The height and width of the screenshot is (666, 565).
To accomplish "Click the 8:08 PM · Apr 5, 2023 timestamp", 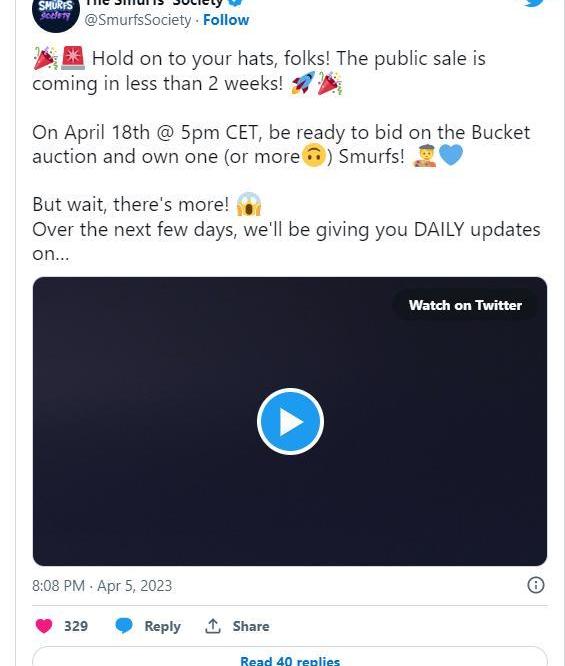I will (x=102, y=586).
